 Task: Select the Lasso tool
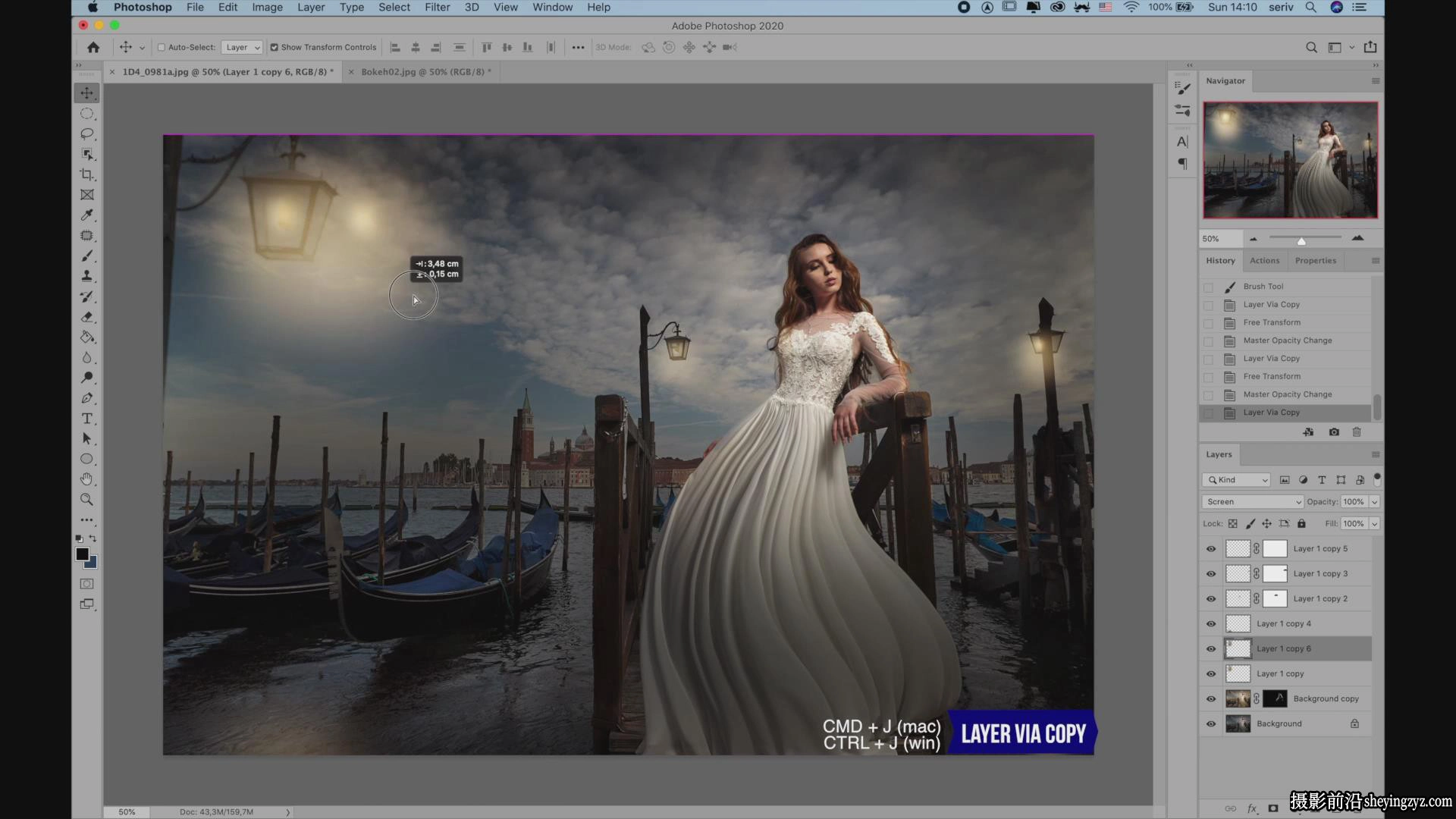tap(87, 133)
